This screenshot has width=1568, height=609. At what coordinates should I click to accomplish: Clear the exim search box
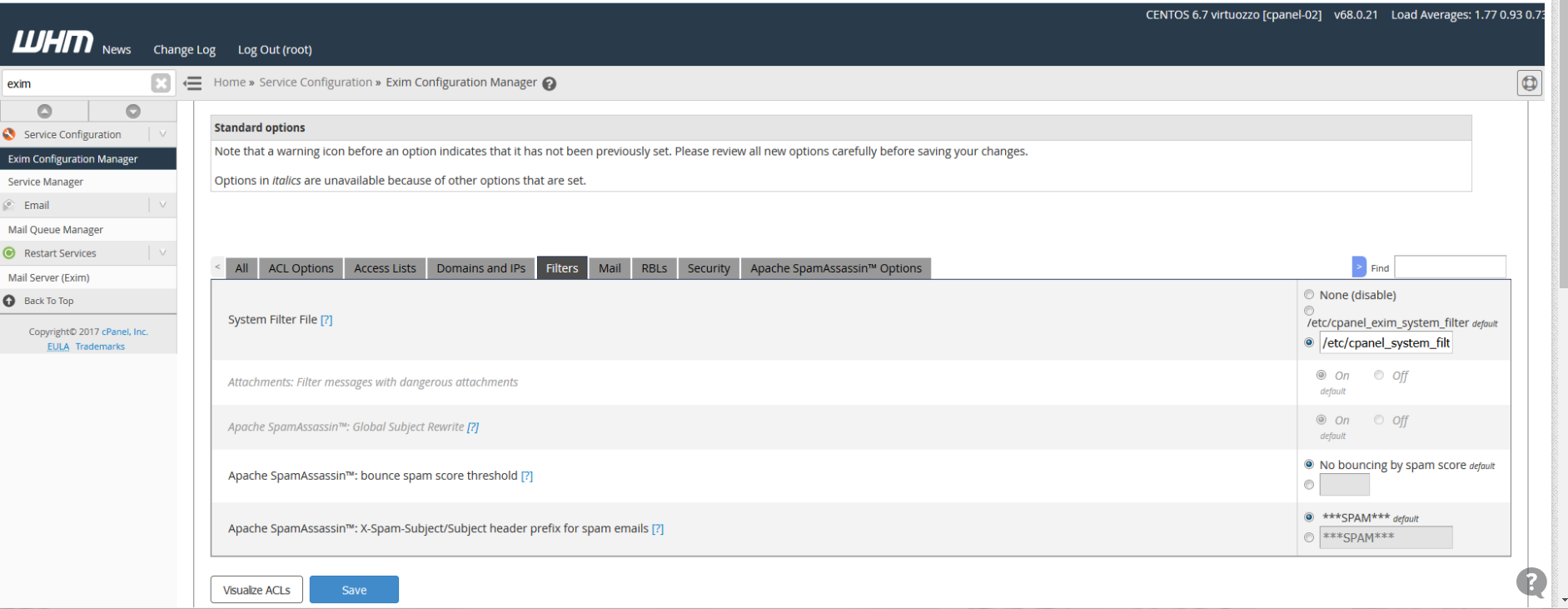(x=161, y=83)
